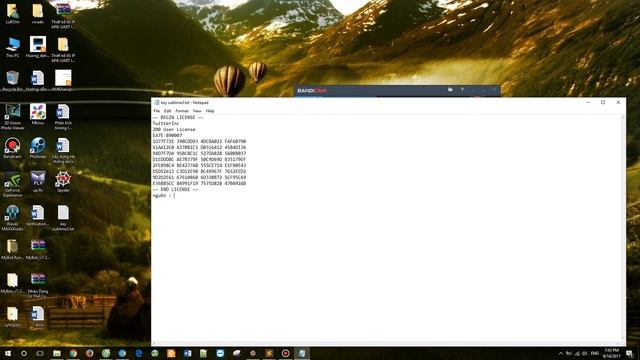Select 3D Vision Photo Viewer shortcut

(13, 117)
